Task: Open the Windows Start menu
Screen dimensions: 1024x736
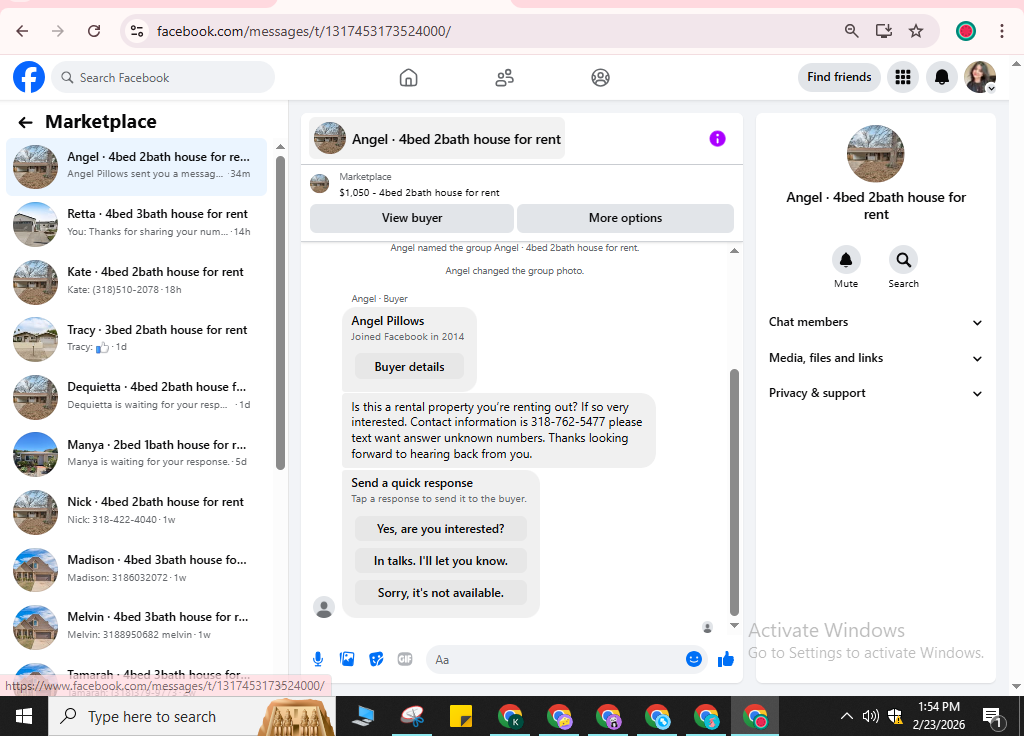Action: (24, 716)
